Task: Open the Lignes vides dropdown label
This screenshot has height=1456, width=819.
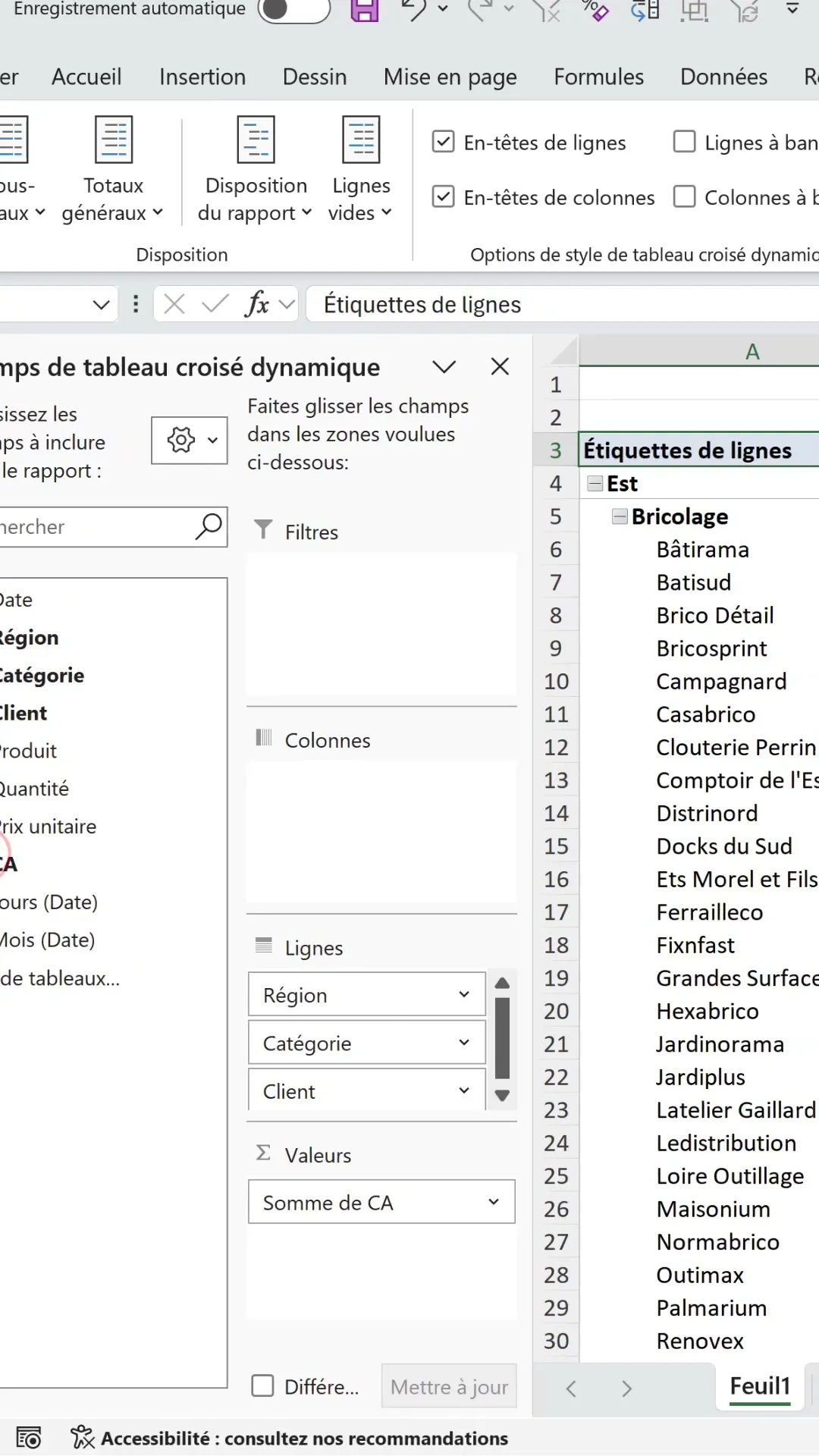Action: pyautogui.click(x=361, y=199)
